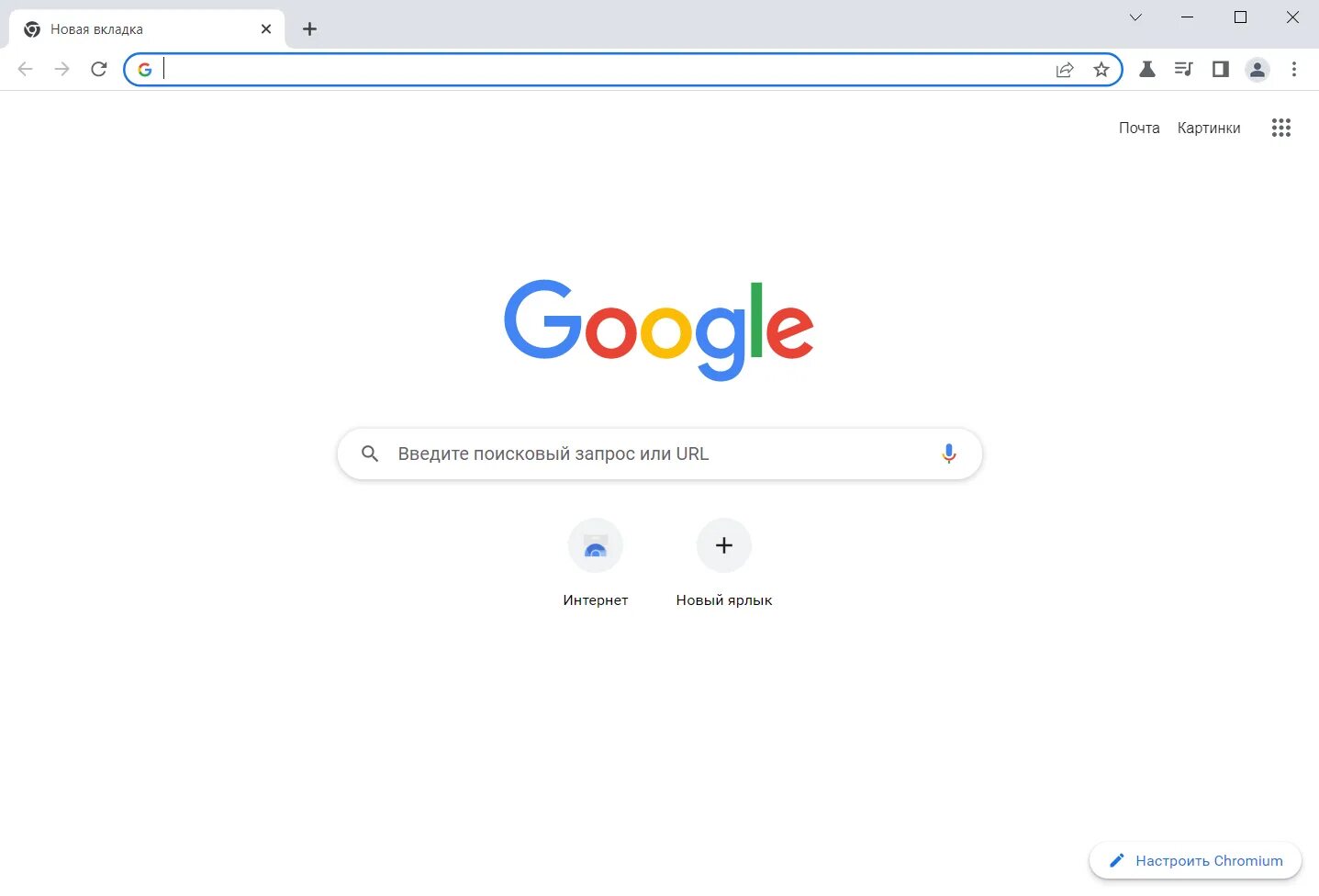The height and width of the screenshot is (896, 1319).
Task: Open the media controls icon in toolbar
Action: (1183, 69)
